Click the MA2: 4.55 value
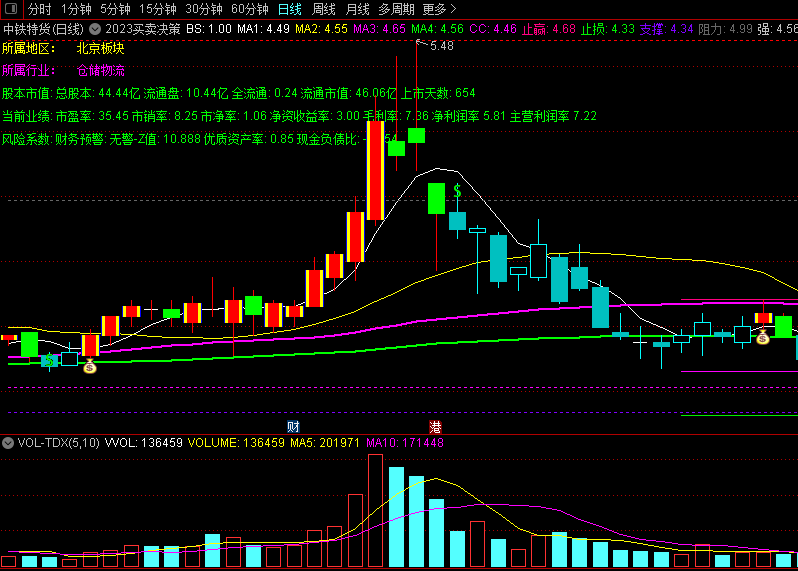The width and height of the screenshot is (798, 571). [321, 29]
